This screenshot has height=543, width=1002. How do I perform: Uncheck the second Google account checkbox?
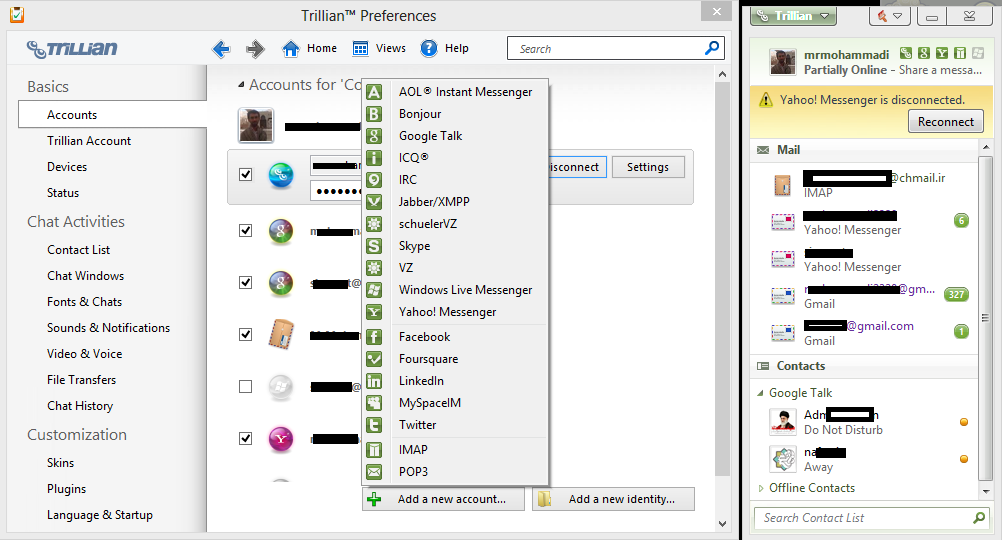245,282
